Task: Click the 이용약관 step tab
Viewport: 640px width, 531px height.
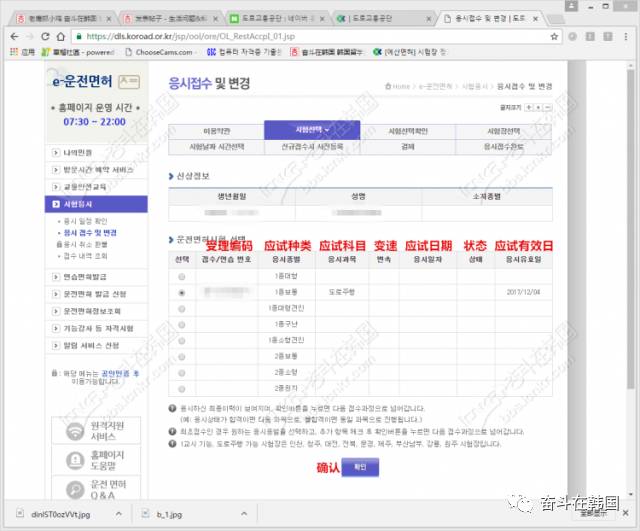Action: pyautogui.click(x=216, y=131)
